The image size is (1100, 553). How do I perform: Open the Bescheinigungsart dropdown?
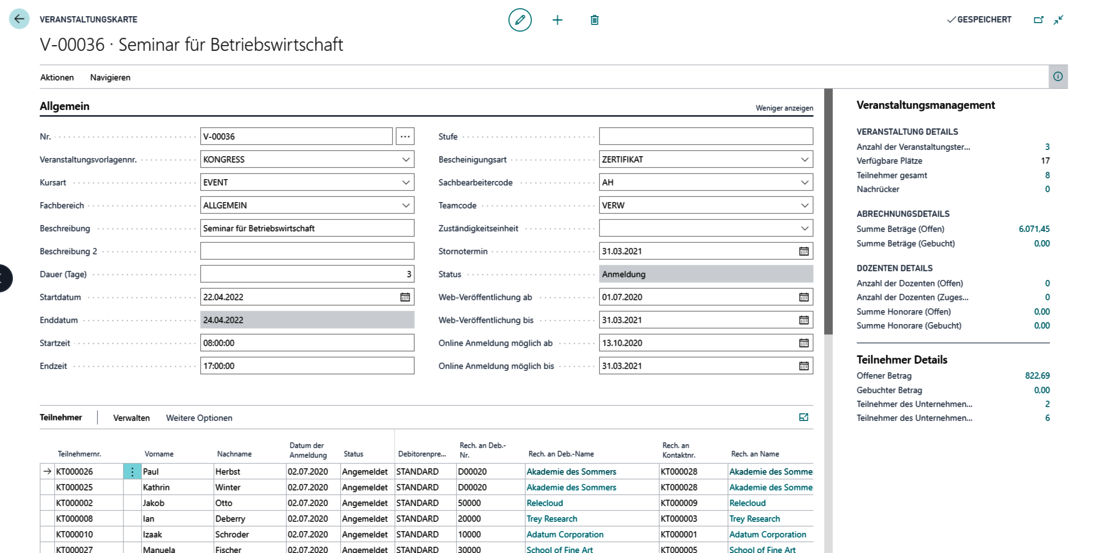click(804, 160)
